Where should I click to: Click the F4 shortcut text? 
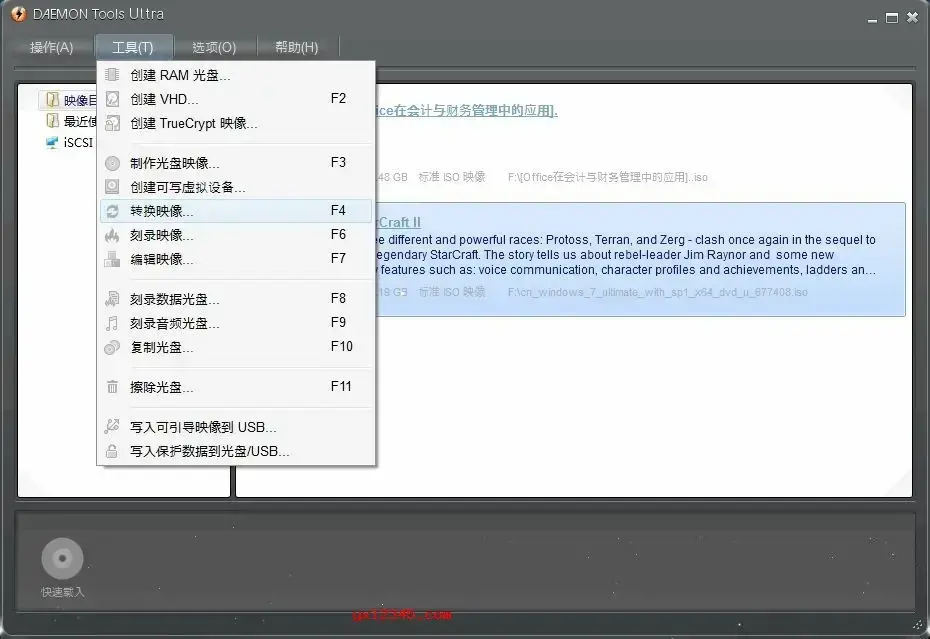pos(338,211)
